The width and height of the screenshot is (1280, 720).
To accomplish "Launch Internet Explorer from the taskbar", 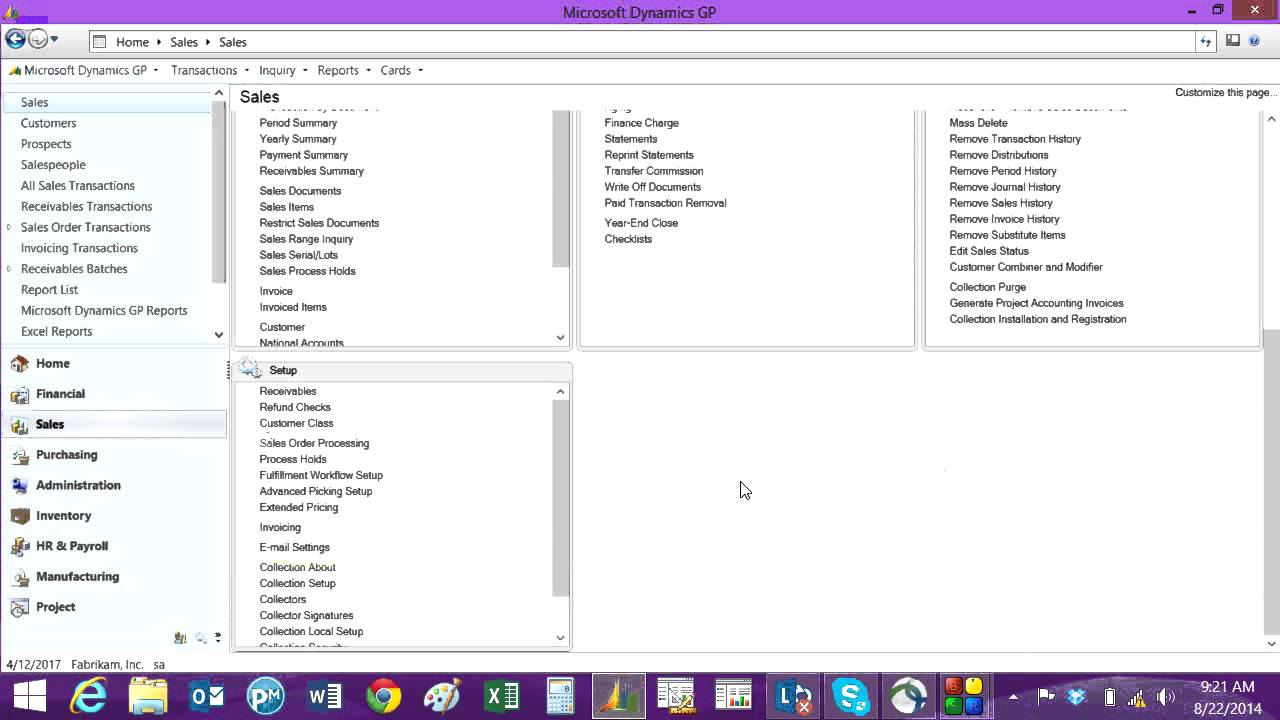I will pyautogui.click(x=88, y=696).
